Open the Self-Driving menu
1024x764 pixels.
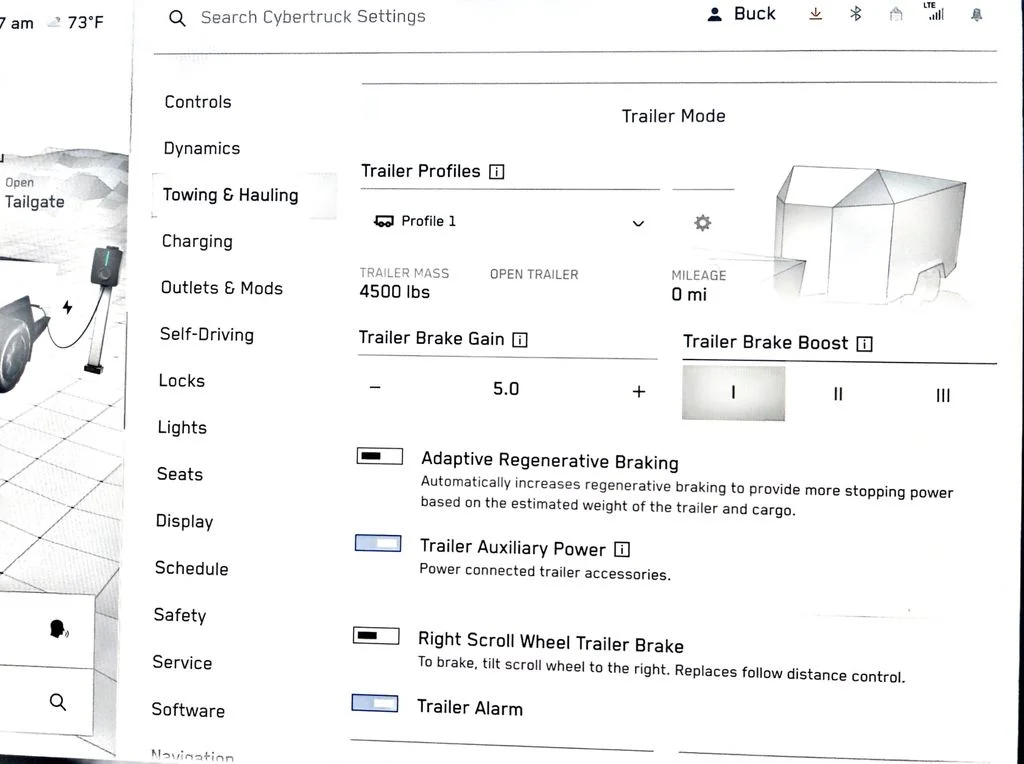(206, 334)
